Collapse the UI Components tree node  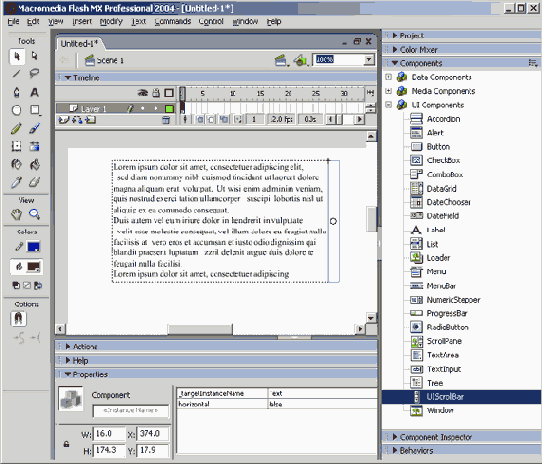(389, 104)
